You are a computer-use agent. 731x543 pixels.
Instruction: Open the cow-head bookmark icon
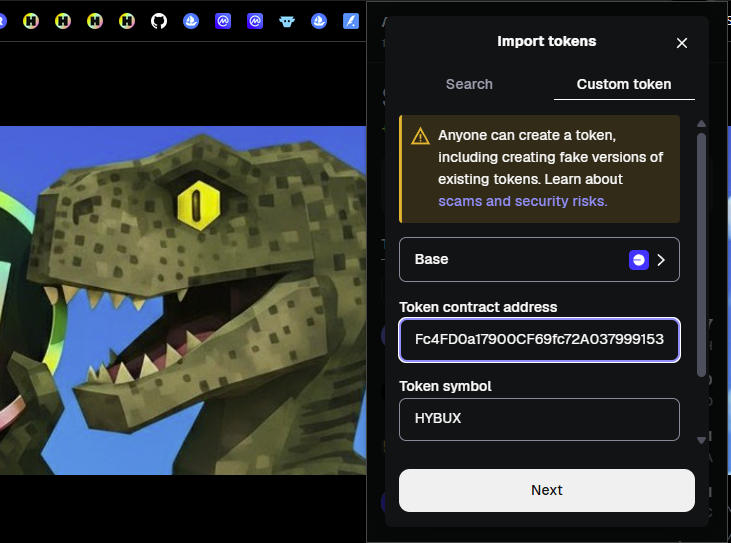click(x=287, y=21)
